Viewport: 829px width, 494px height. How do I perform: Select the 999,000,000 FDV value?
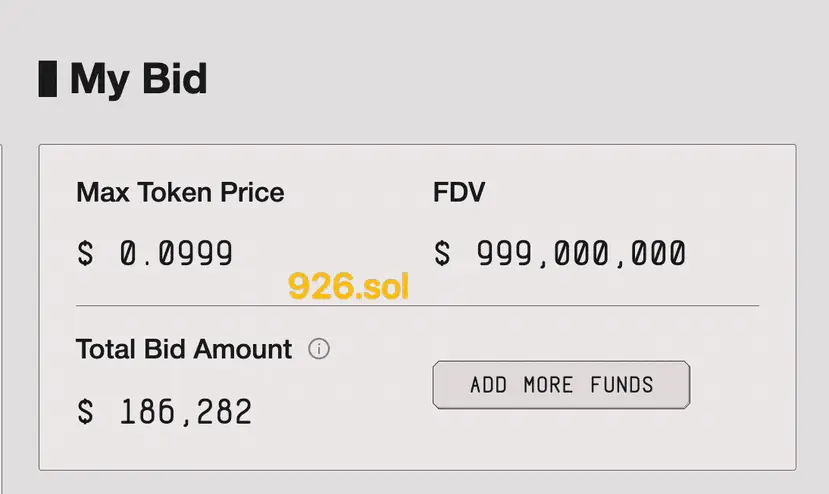point(580,253)
